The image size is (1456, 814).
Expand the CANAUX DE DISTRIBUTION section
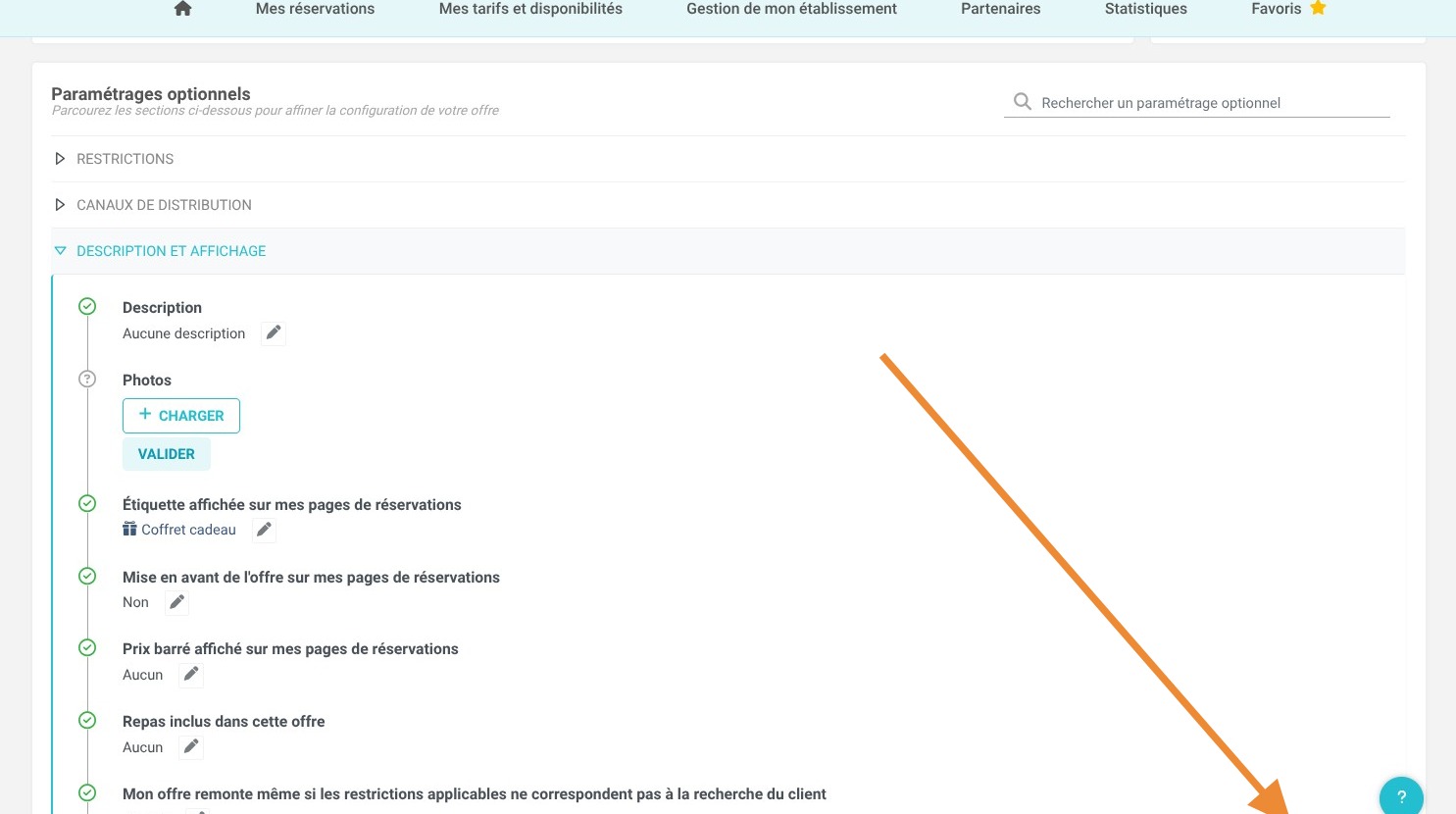click(728, 205)
